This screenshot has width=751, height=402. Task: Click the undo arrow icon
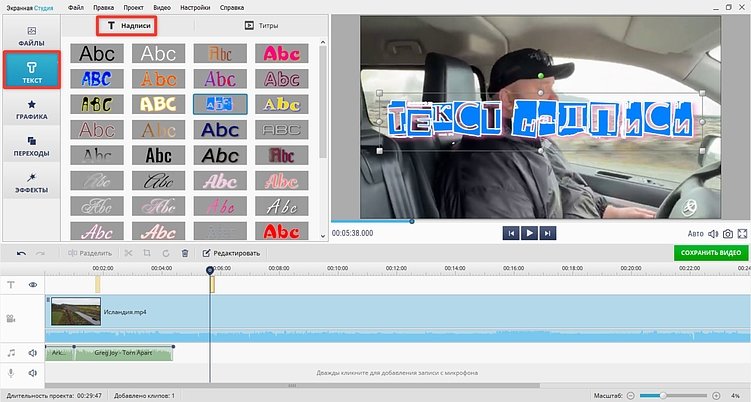coord(21,253)
